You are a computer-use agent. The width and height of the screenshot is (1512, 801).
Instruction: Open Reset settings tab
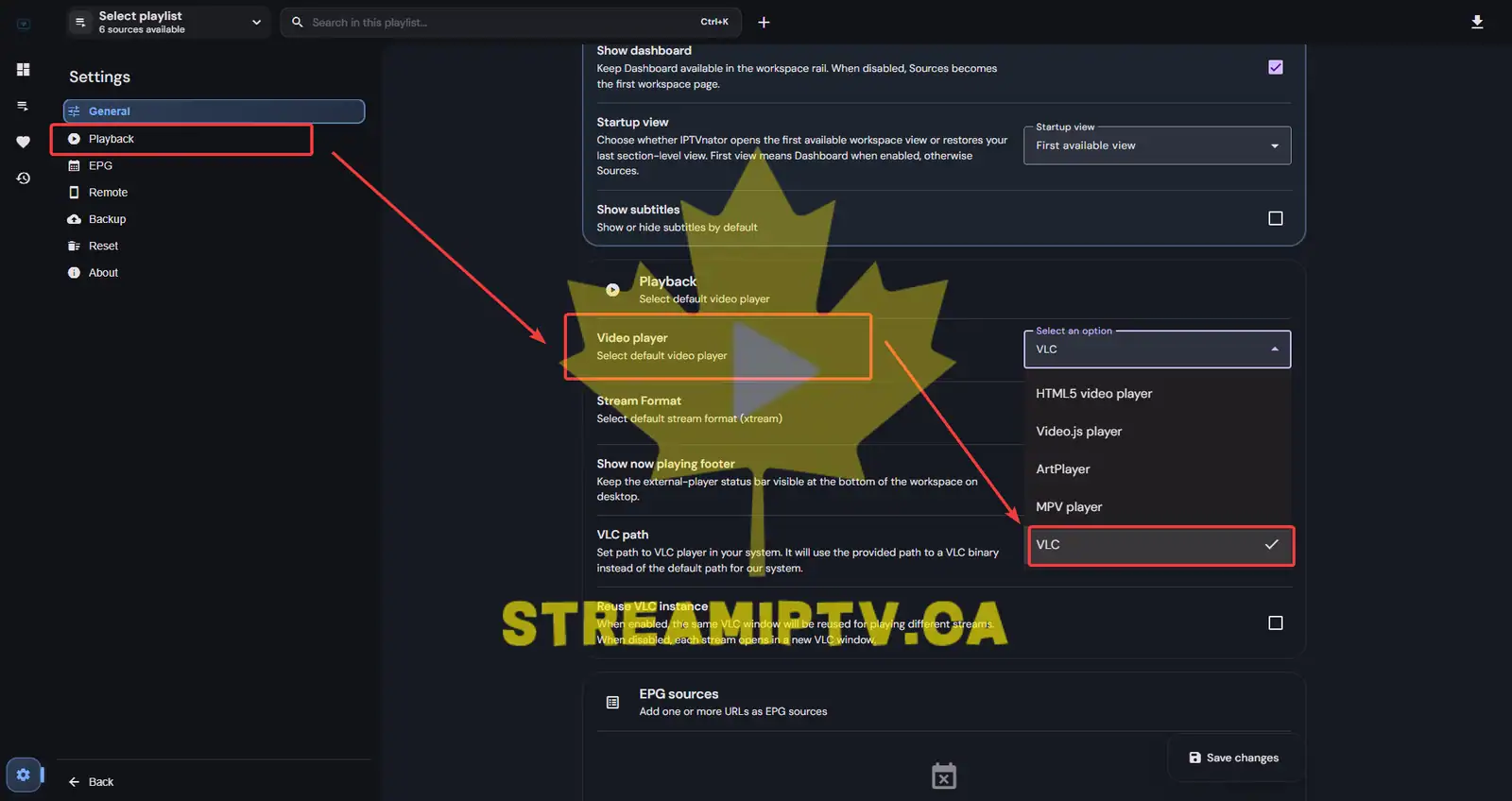click(x=214, y=246)
